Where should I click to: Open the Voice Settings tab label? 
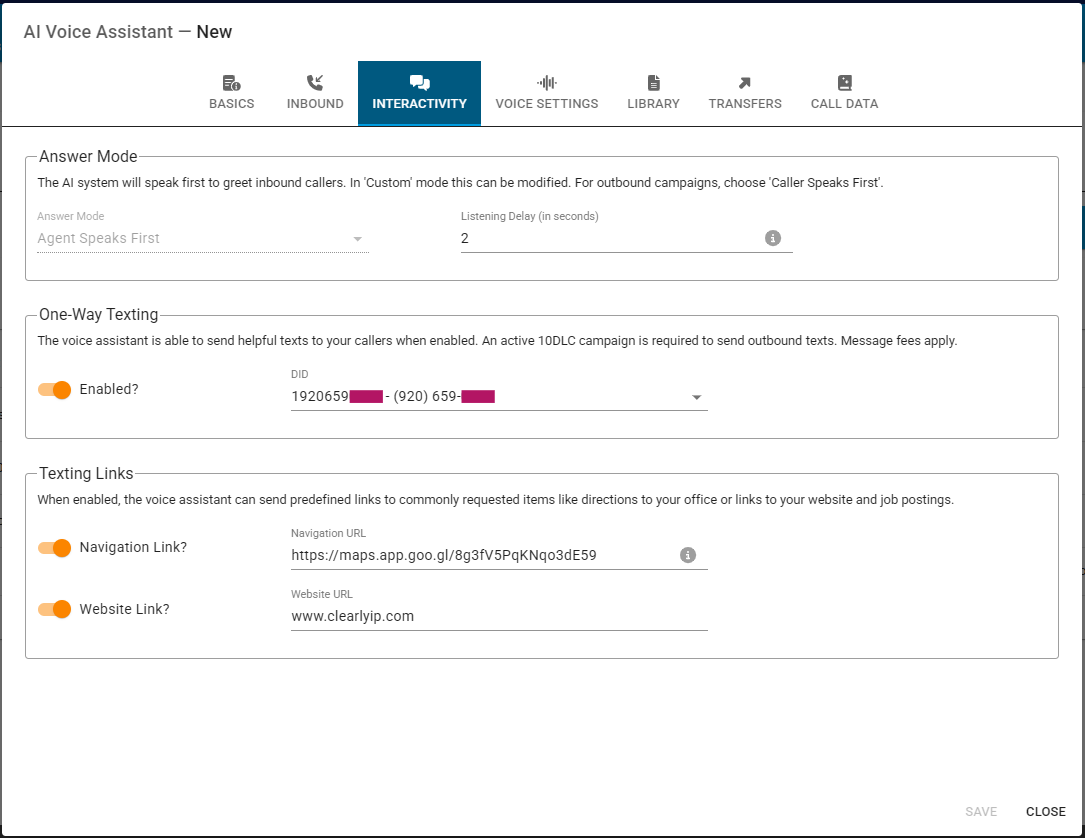coord(547,104)
